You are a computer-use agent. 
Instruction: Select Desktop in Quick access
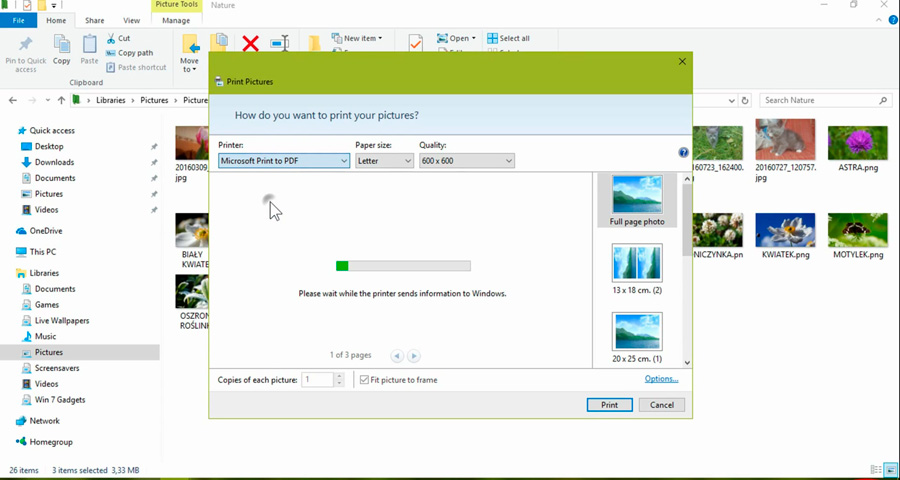pos(49,146)
